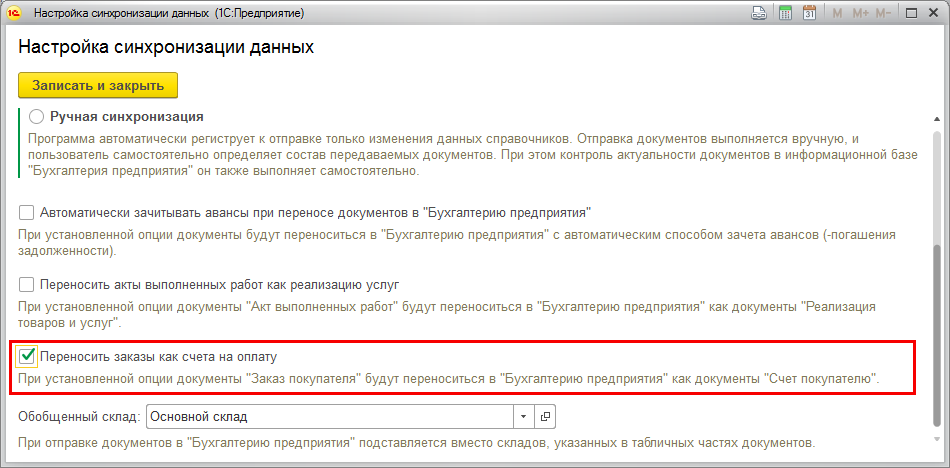Close the sync settings window

click(x=933, y=13)
